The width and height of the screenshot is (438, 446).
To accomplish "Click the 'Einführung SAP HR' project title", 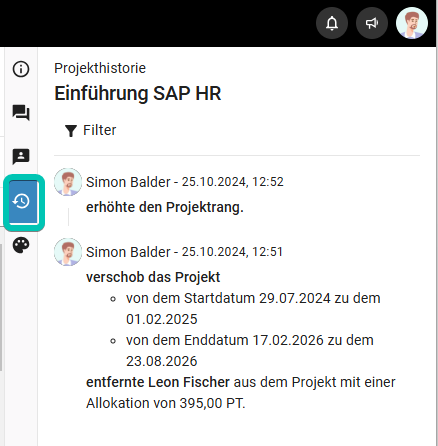I will tap(138, 93).
